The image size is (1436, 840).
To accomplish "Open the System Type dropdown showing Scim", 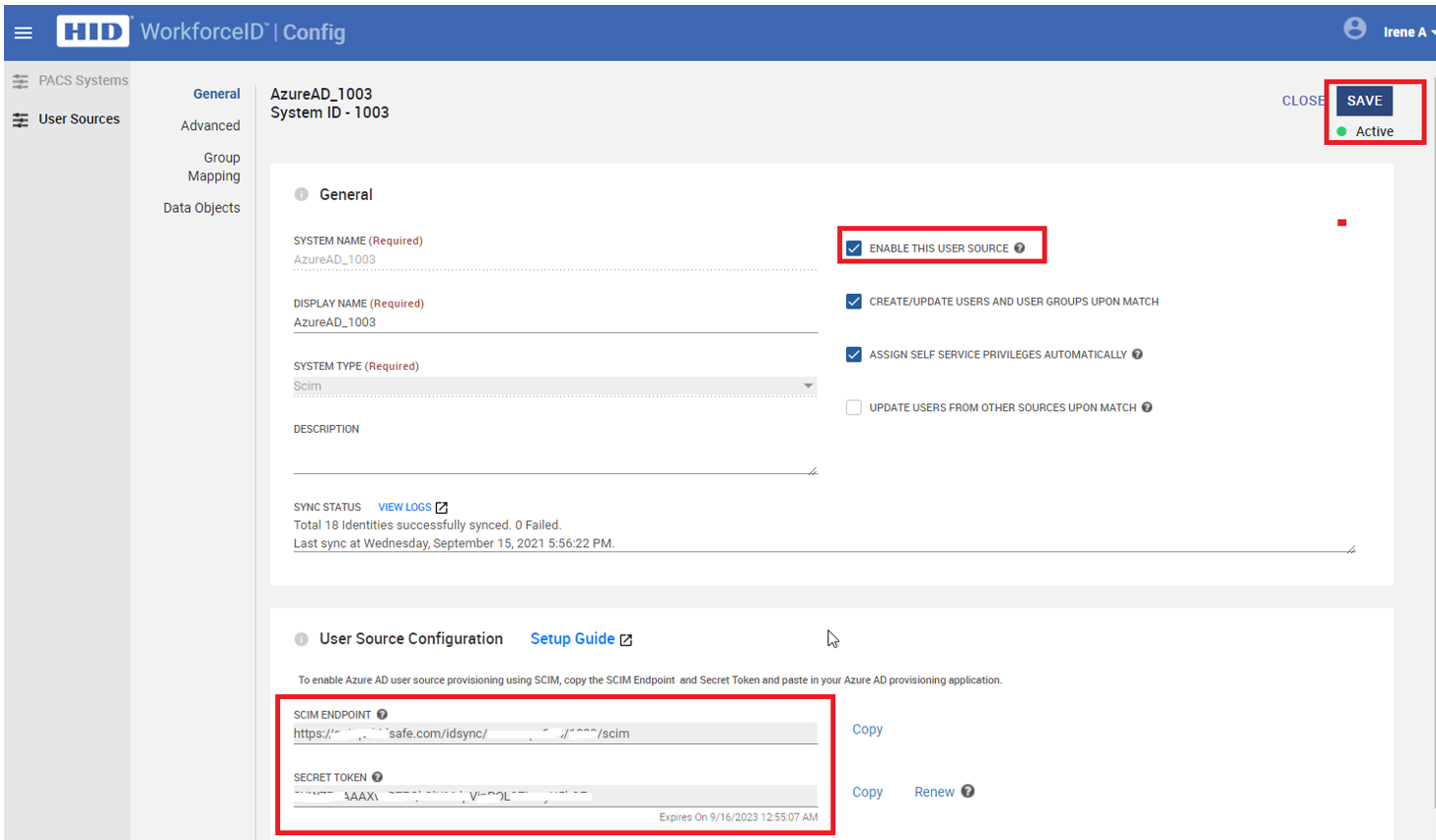I will pyautogui.click(x=555, y=386).
